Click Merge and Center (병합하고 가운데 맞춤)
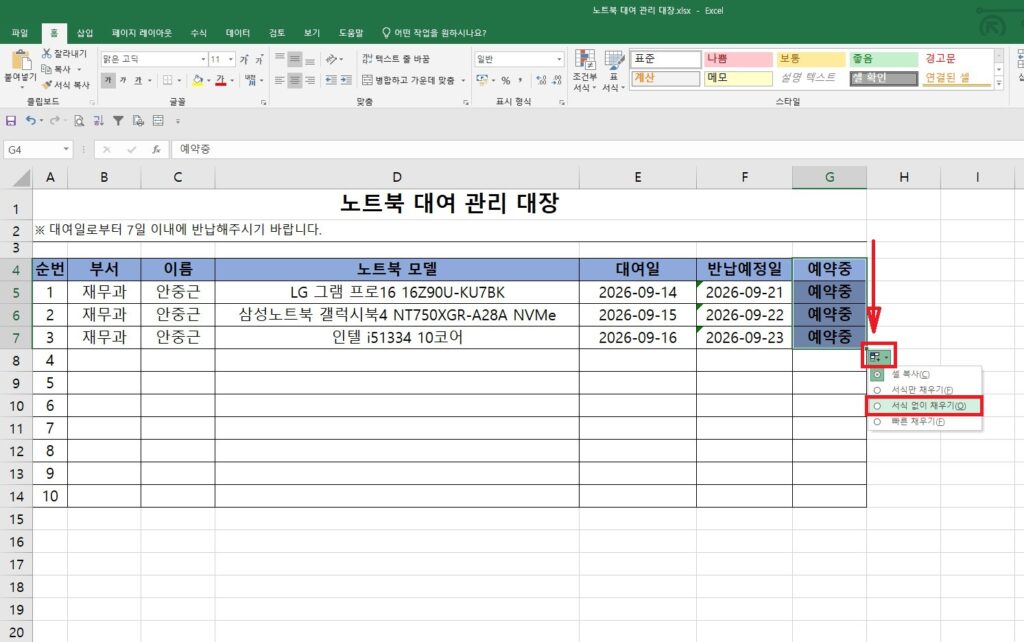This screenshot has height=642, width=1024. pos(408,80)
